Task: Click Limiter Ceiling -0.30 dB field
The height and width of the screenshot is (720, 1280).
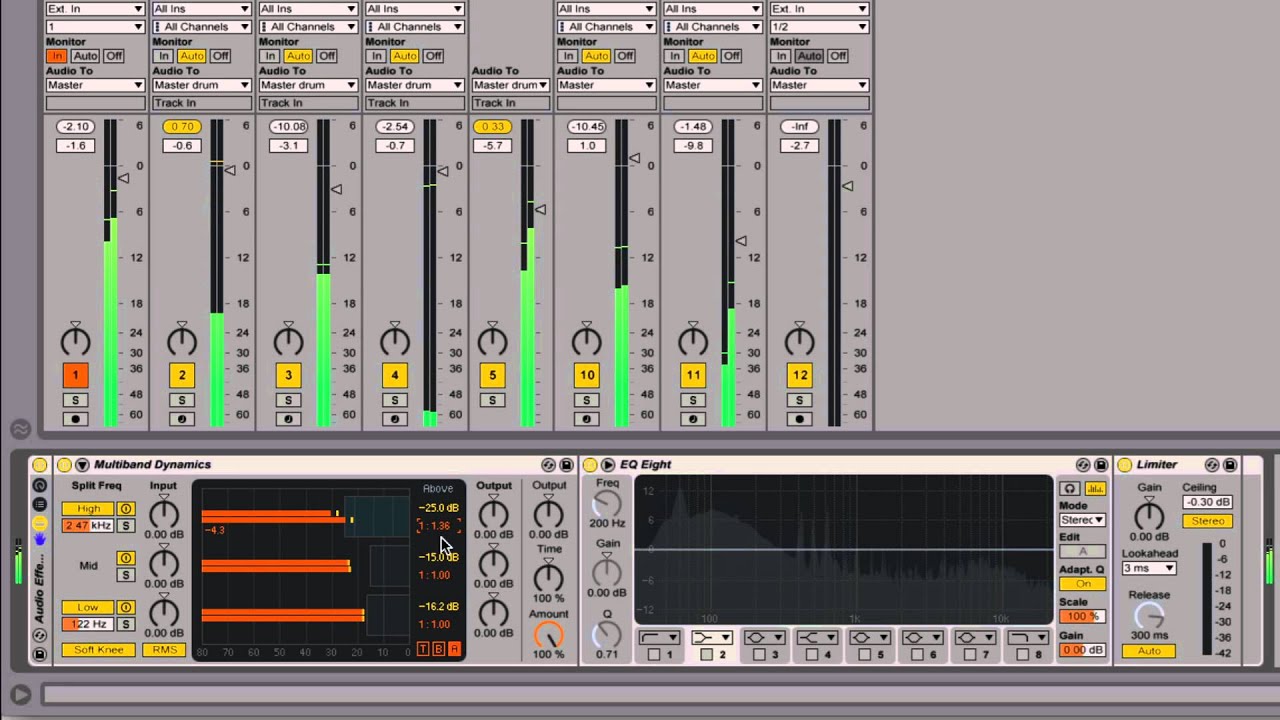Action: [x=1207, y=502]
